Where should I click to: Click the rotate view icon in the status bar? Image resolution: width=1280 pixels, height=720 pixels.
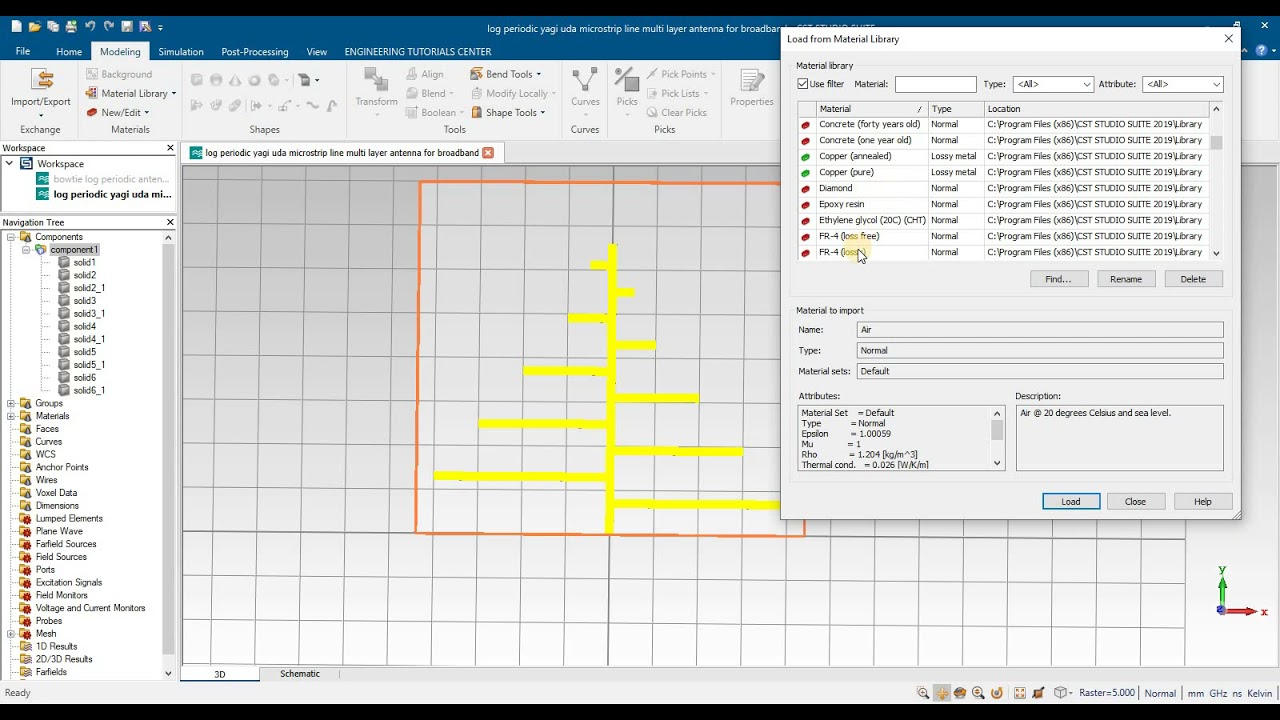click(960, 693)
